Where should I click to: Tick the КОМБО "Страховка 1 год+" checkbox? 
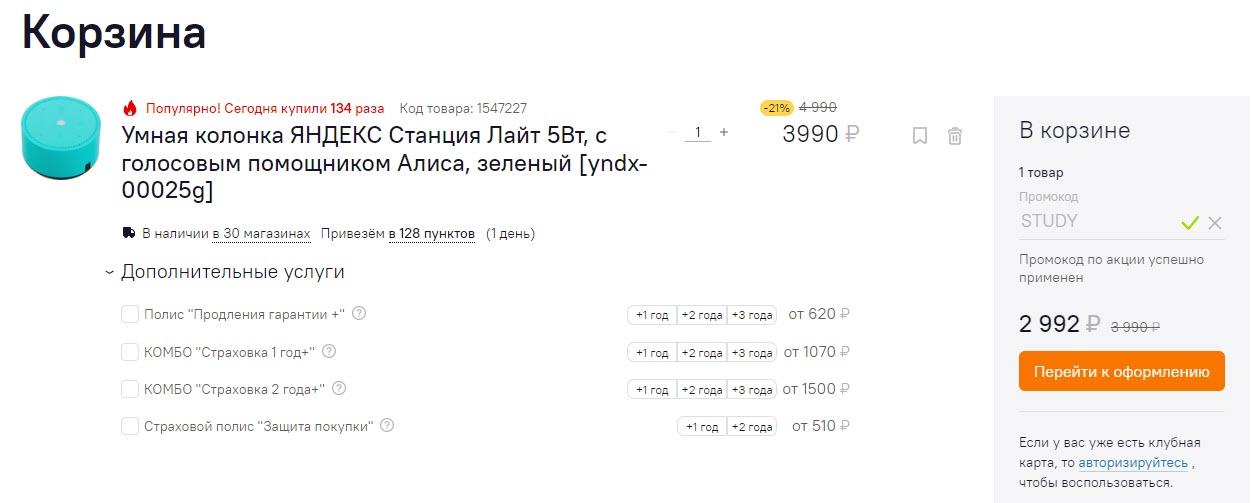[130, 352]
